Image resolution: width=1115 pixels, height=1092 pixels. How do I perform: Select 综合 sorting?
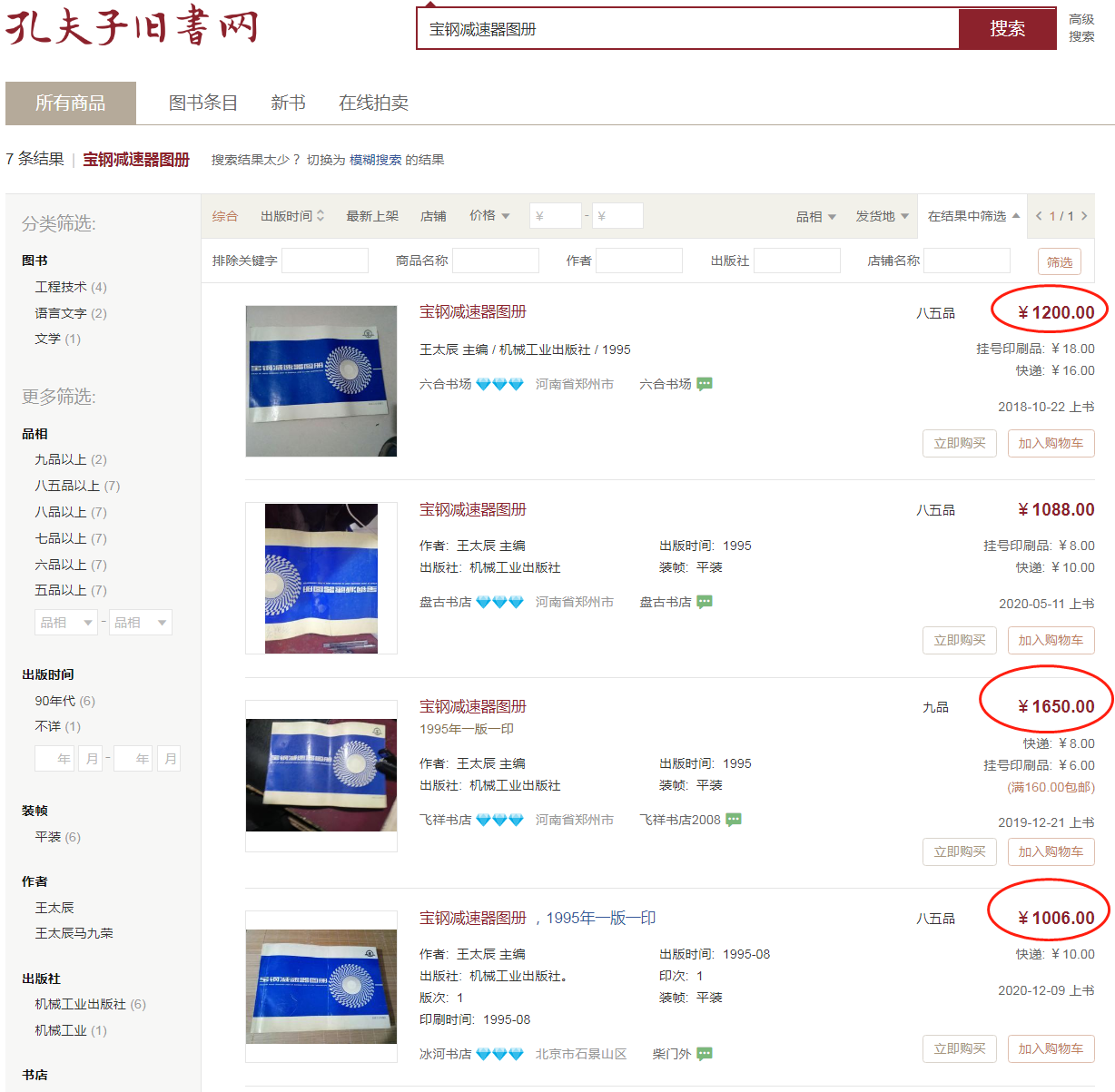pos(225,216)
